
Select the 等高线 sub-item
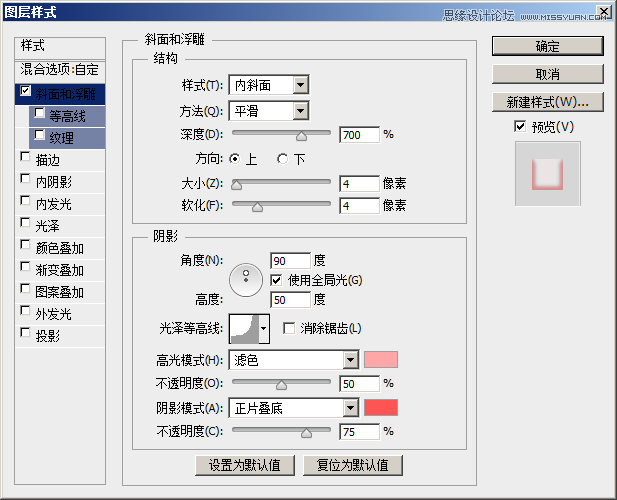coord(67,116)
